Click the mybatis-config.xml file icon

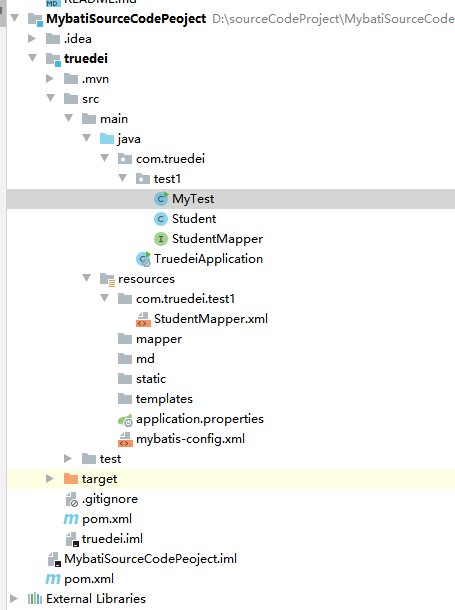[125, 439]
